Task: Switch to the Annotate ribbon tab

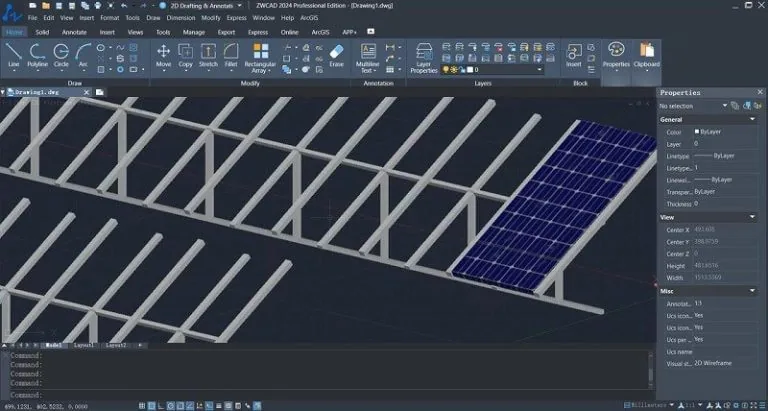Action: (x=74, y=32)
